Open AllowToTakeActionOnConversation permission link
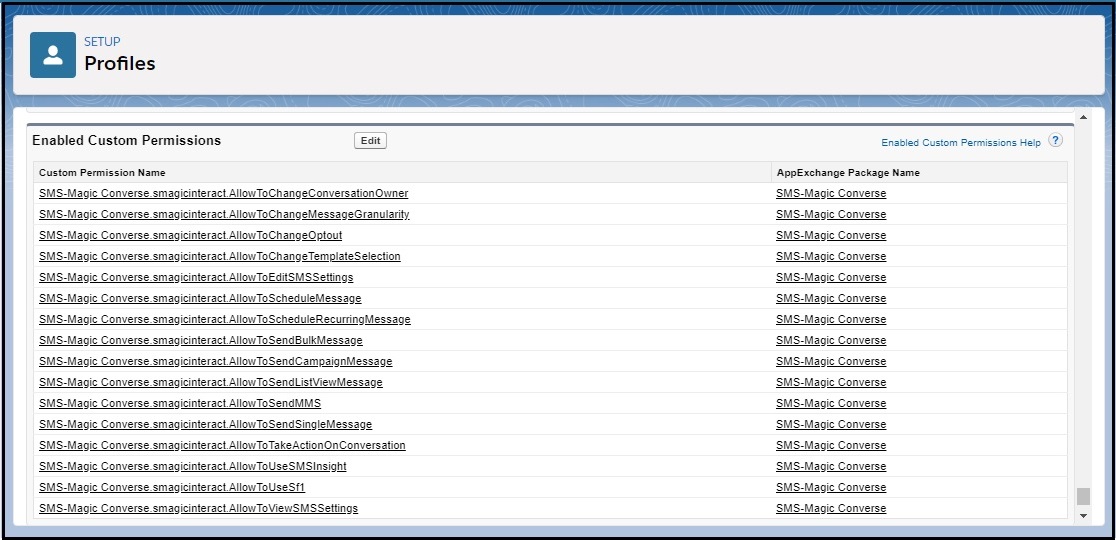 (x=222, y=445)
